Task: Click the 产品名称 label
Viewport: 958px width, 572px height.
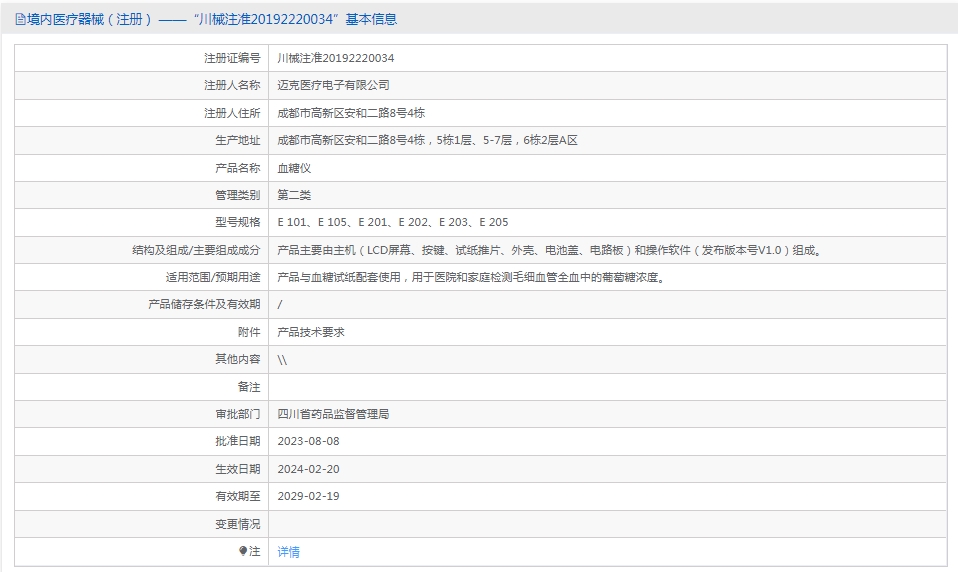Action: pos(238,168)
